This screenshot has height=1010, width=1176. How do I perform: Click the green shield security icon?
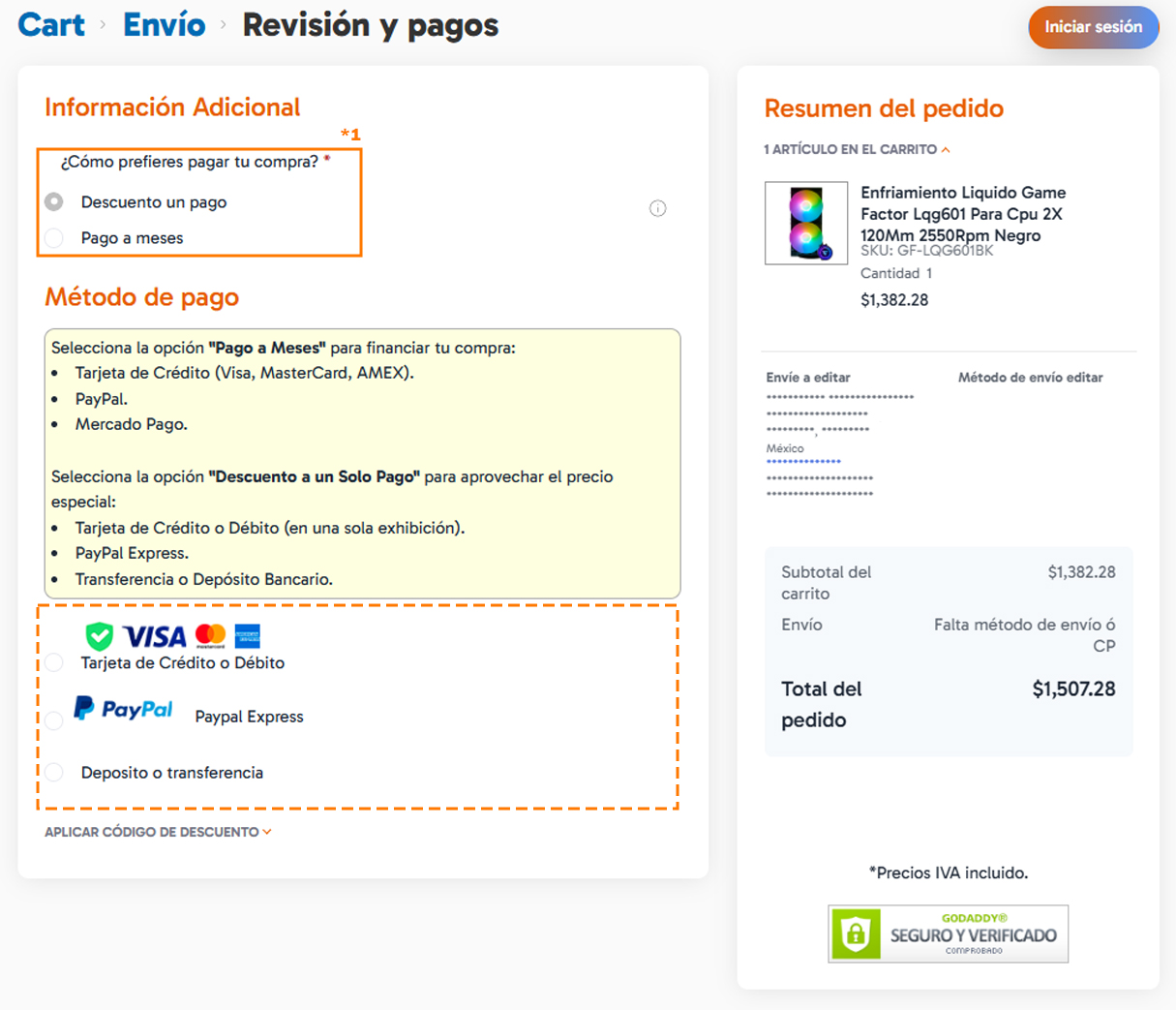(x=99, y=636)
